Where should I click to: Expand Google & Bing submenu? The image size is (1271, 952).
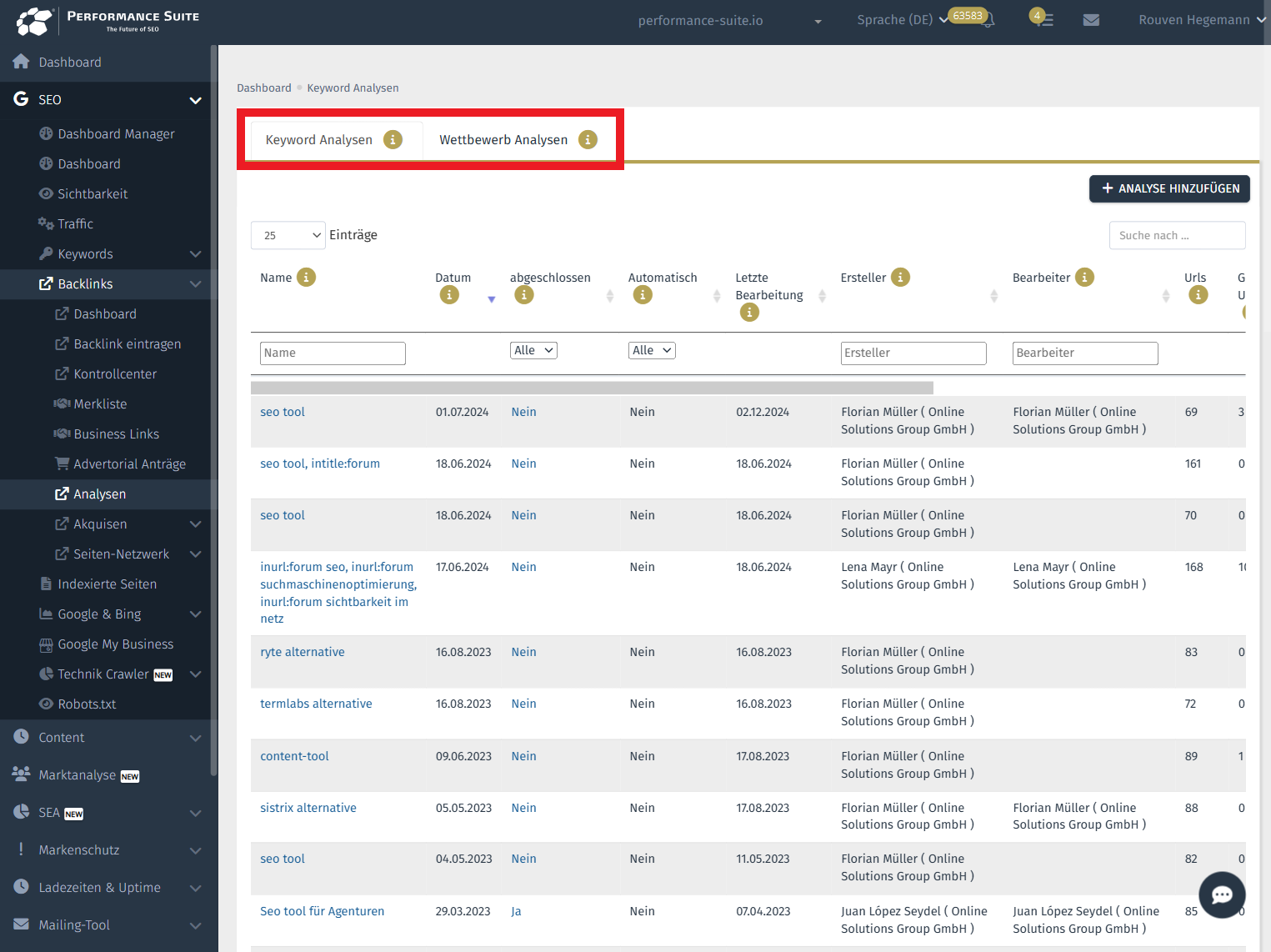[x=195, y=614]
